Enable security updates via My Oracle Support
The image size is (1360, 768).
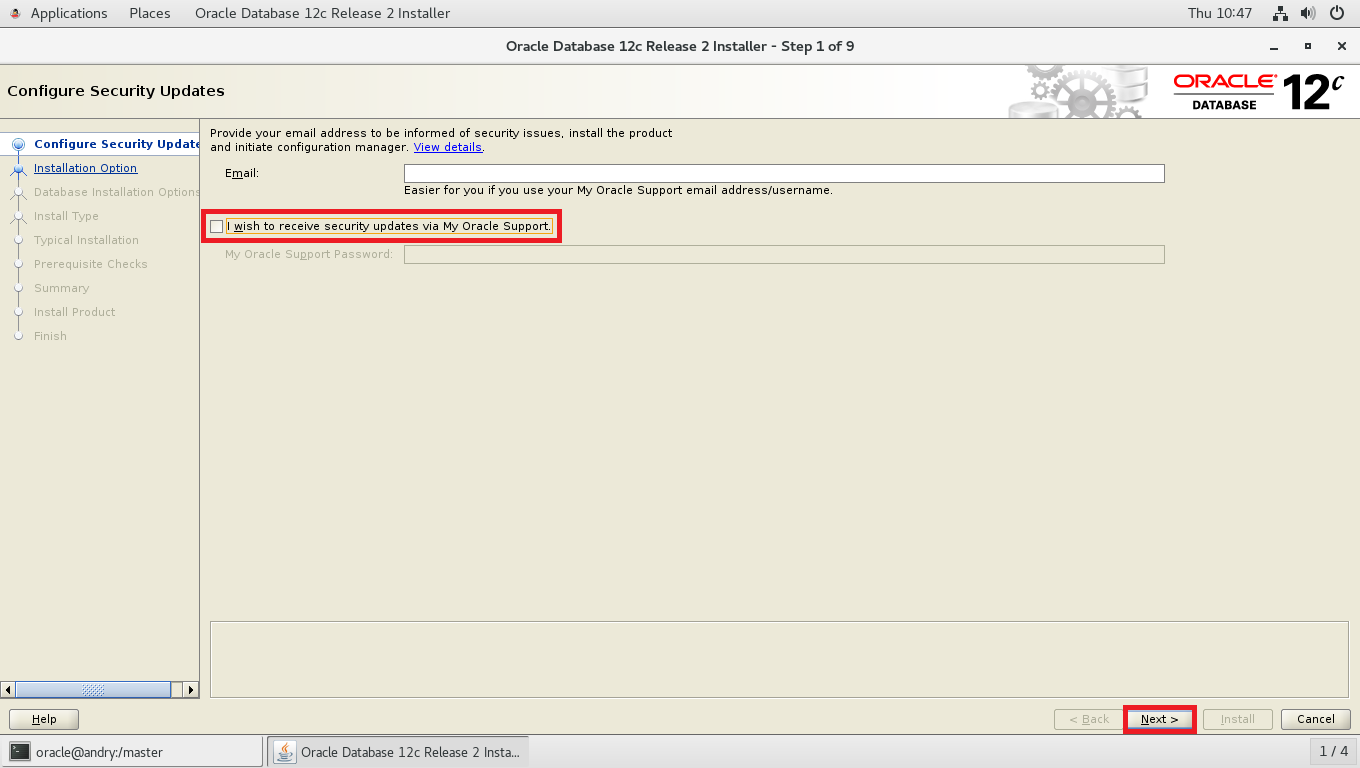217,226
